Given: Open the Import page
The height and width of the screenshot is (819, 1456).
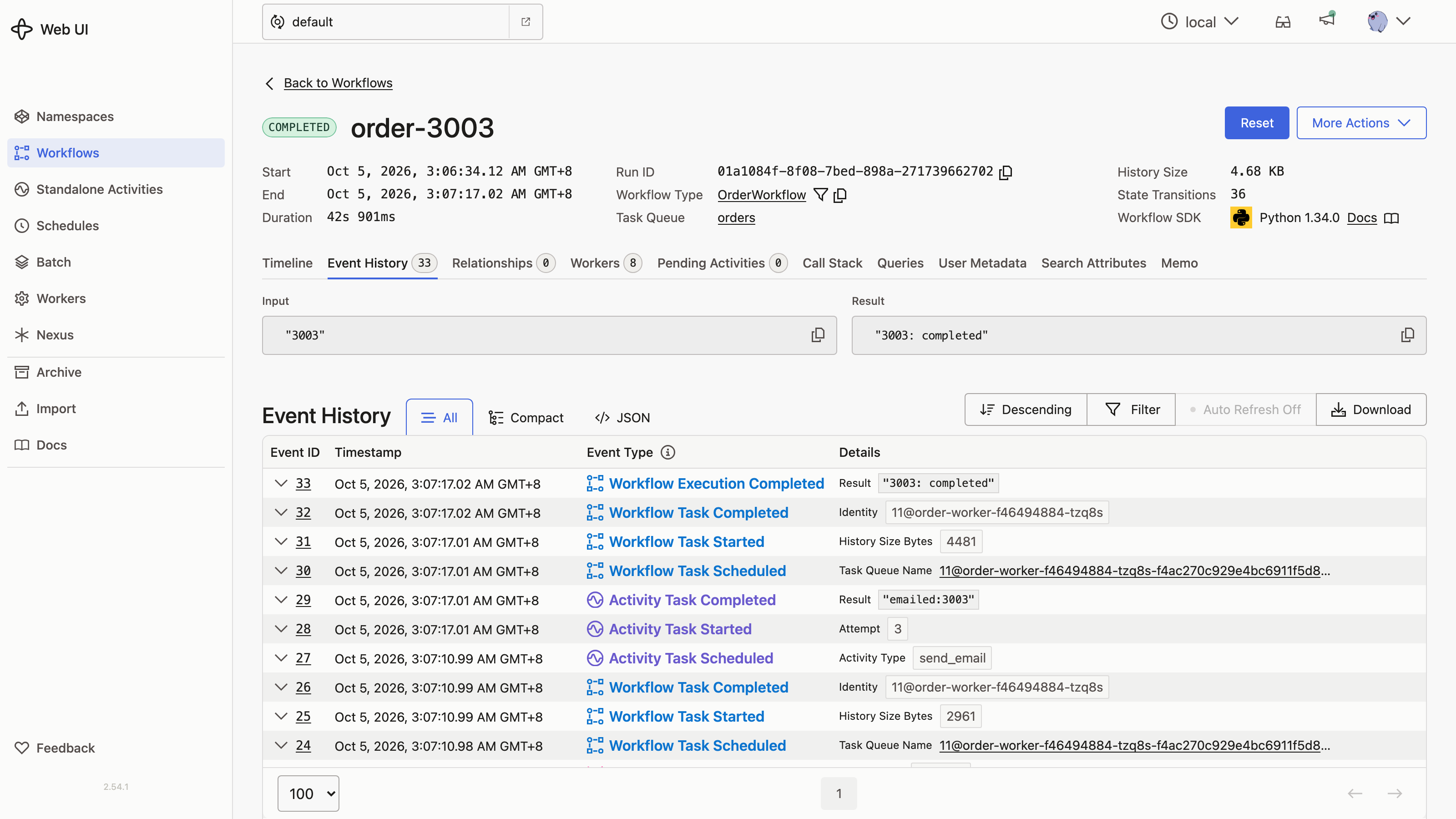Looking at the screenshot, I should pos(116,409).
